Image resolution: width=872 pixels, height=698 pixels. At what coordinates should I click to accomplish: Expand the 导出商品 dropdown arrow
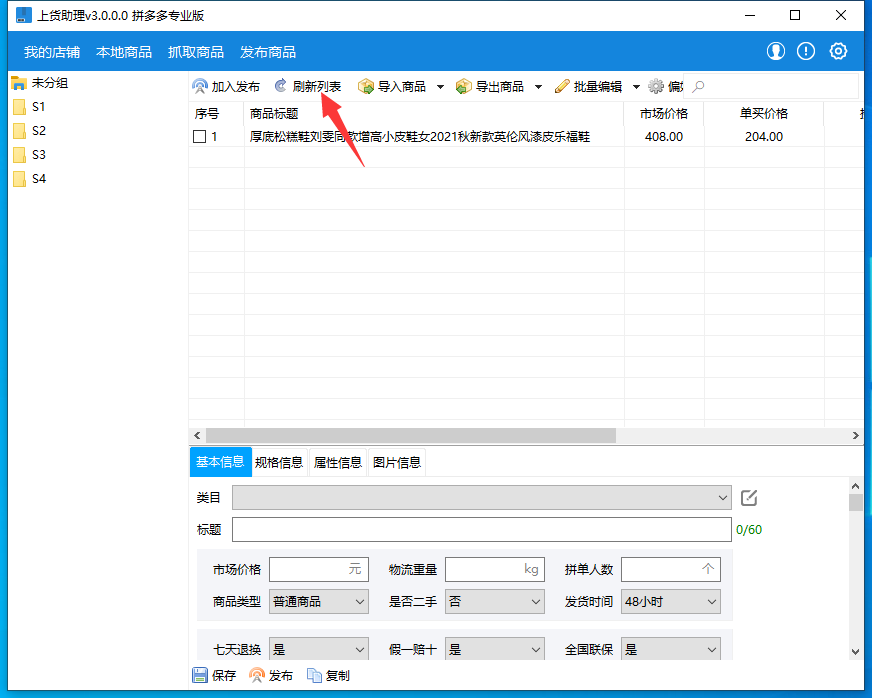(538, 87)
